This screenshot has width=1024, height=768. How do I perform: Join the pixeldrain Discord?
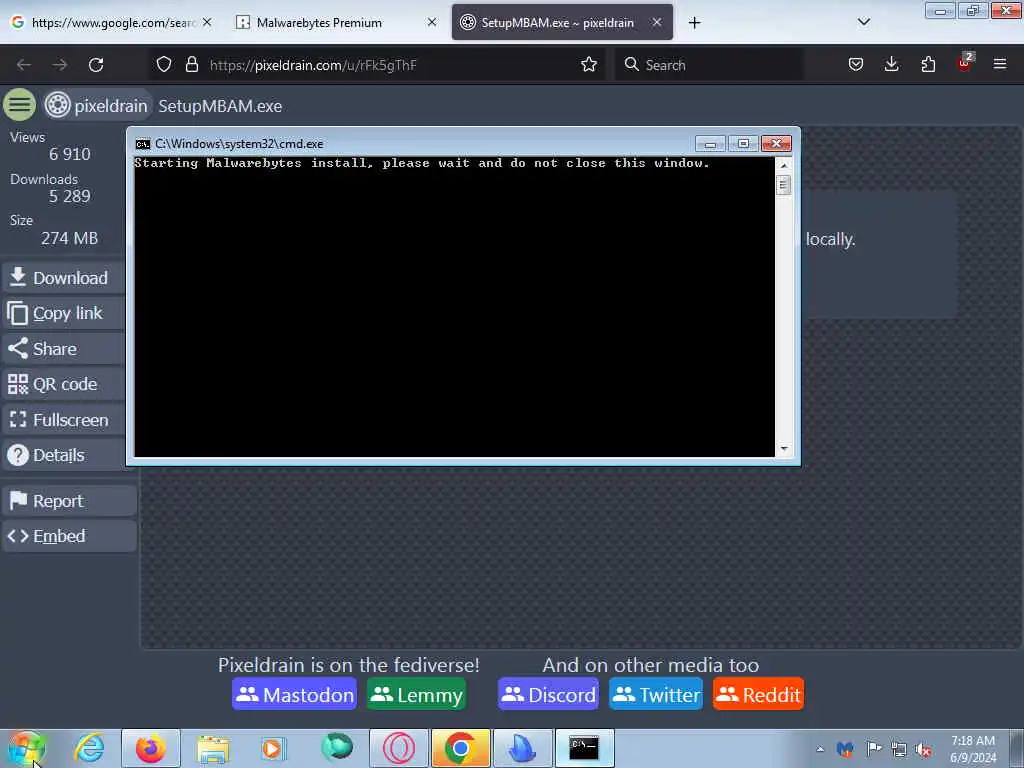pyautogui.click(x=549, y=694)
